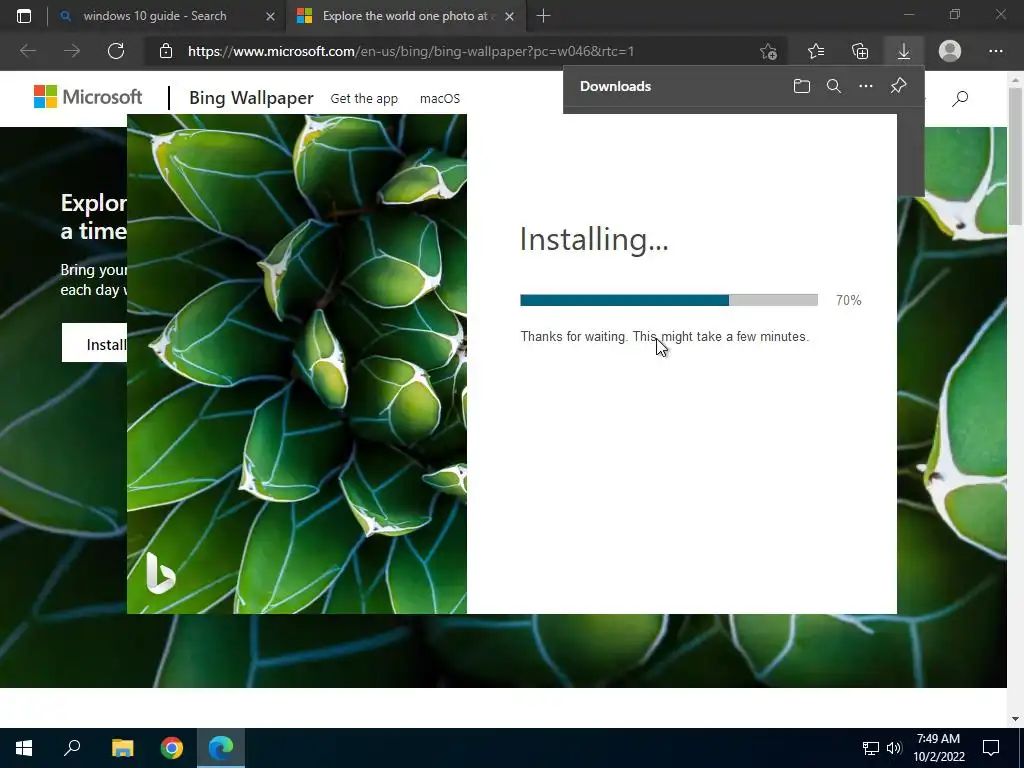Open File Explorer from the taskbar

122,748
